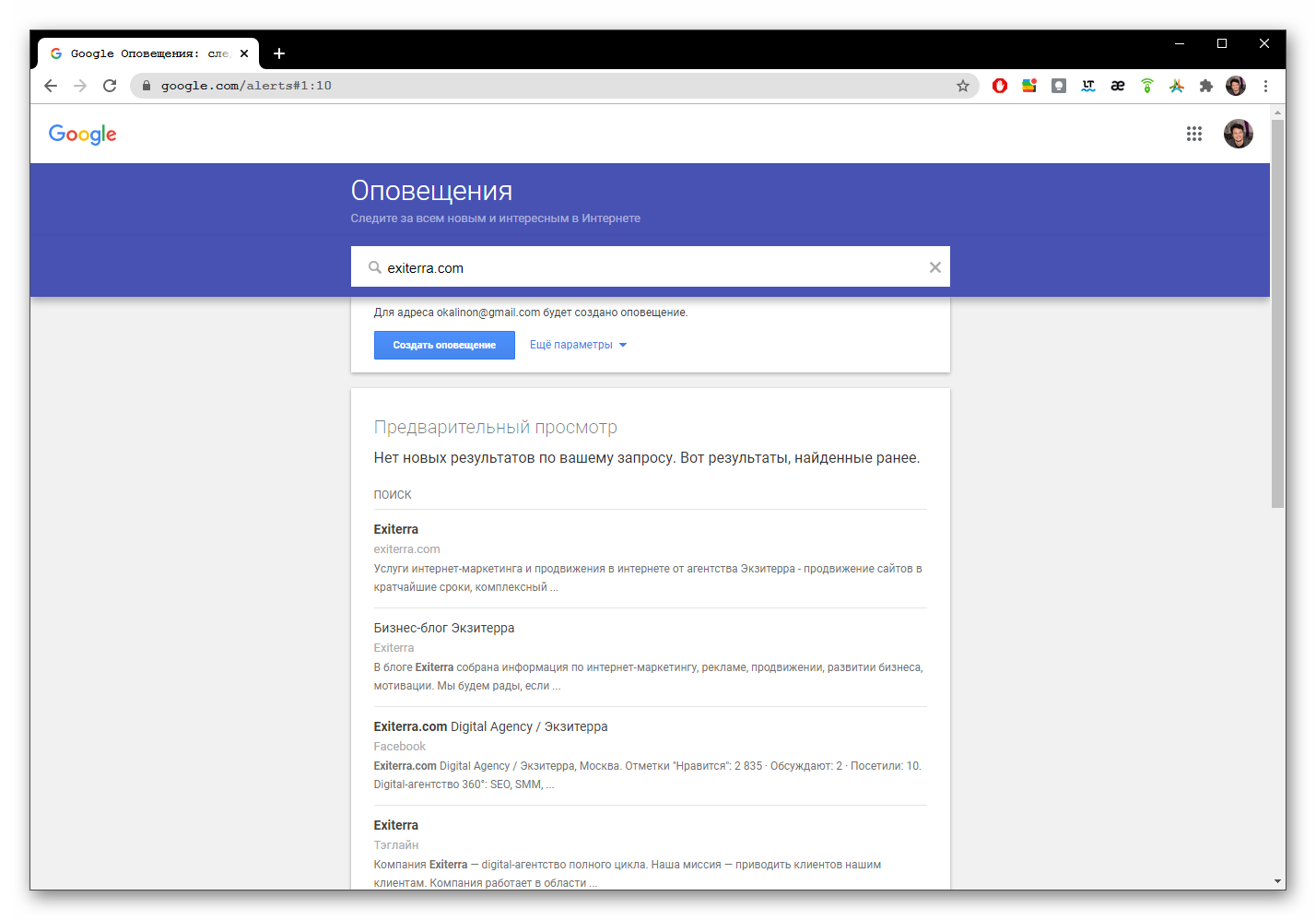Click the ПОИСК section label
This screenshot has width=1316, height=920.
point(393,495)
